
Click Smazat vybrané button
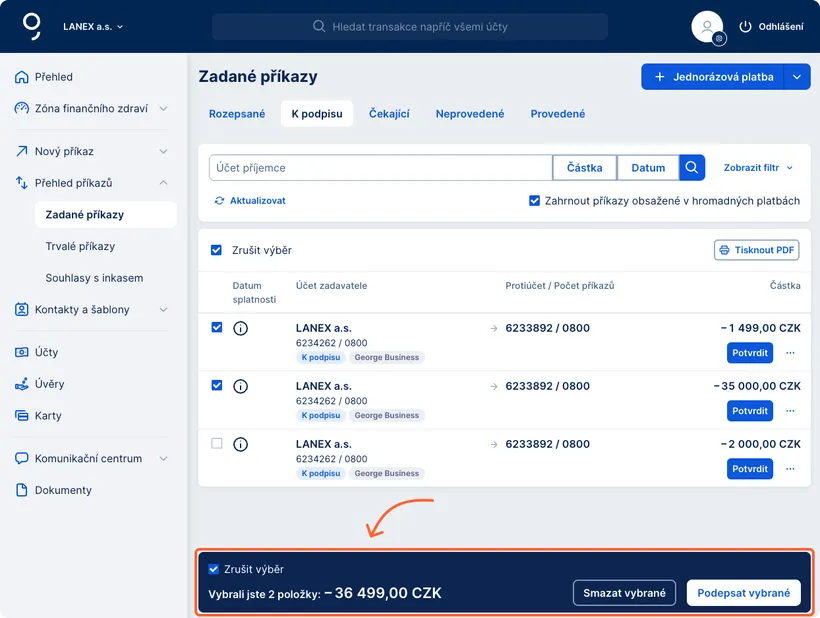click(x=624, y=593)
